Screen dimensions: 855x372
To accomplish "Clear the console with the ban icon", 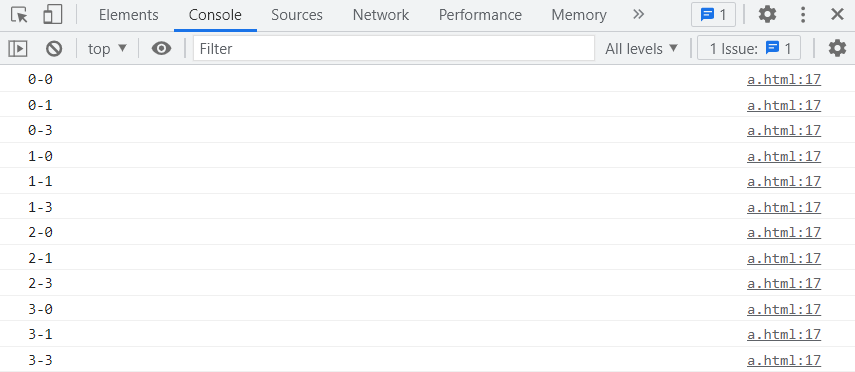I will [53, 49].
